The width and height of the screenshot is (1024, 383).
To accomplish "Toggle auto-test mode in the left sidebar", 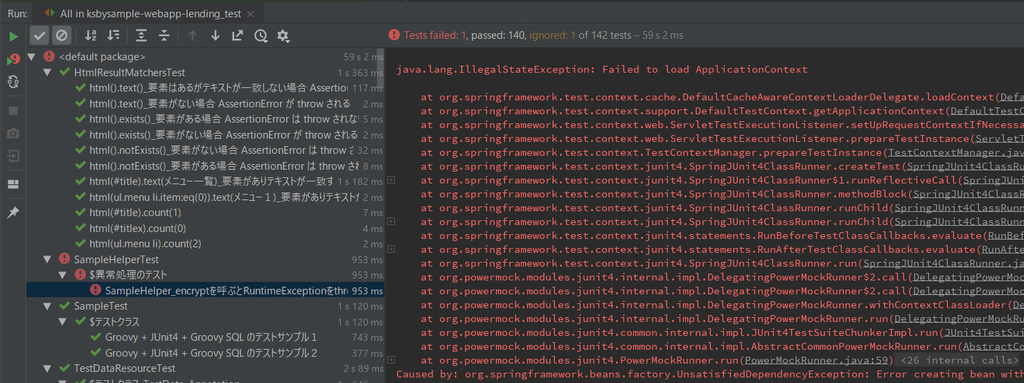I will 13,82.
